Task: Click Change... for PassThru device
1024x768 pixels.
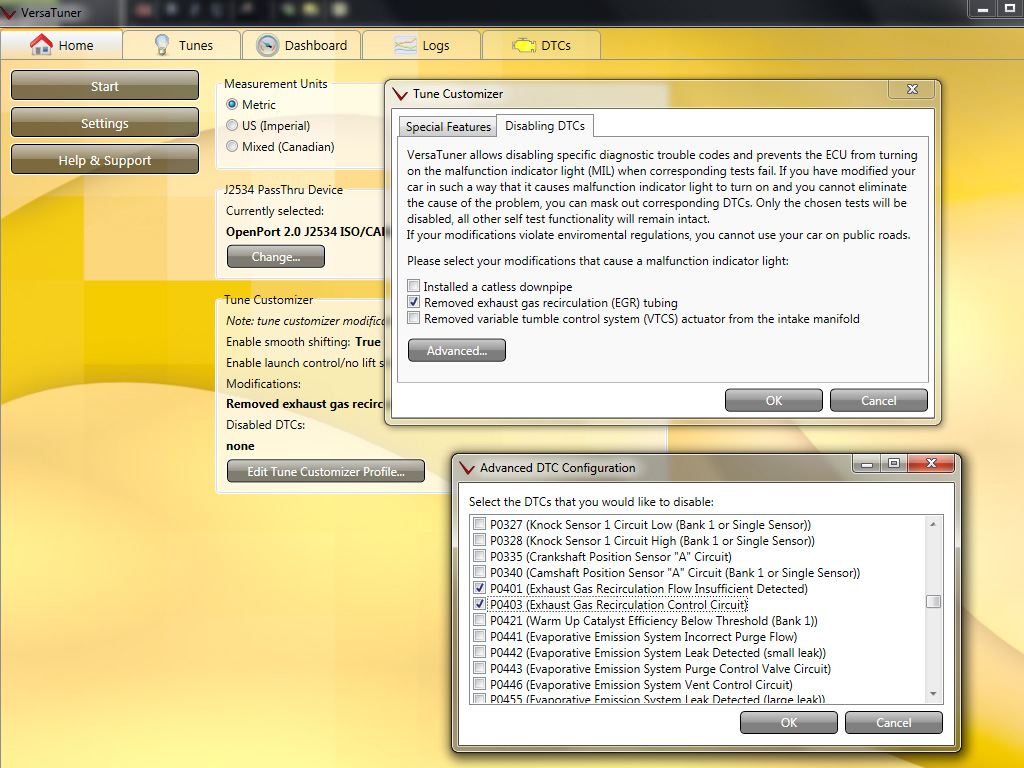Action: click(276, 257)
